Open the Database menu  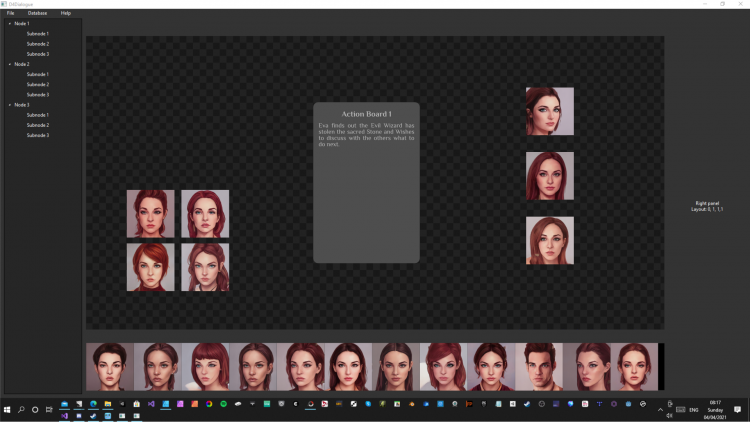tap(37, 13)
